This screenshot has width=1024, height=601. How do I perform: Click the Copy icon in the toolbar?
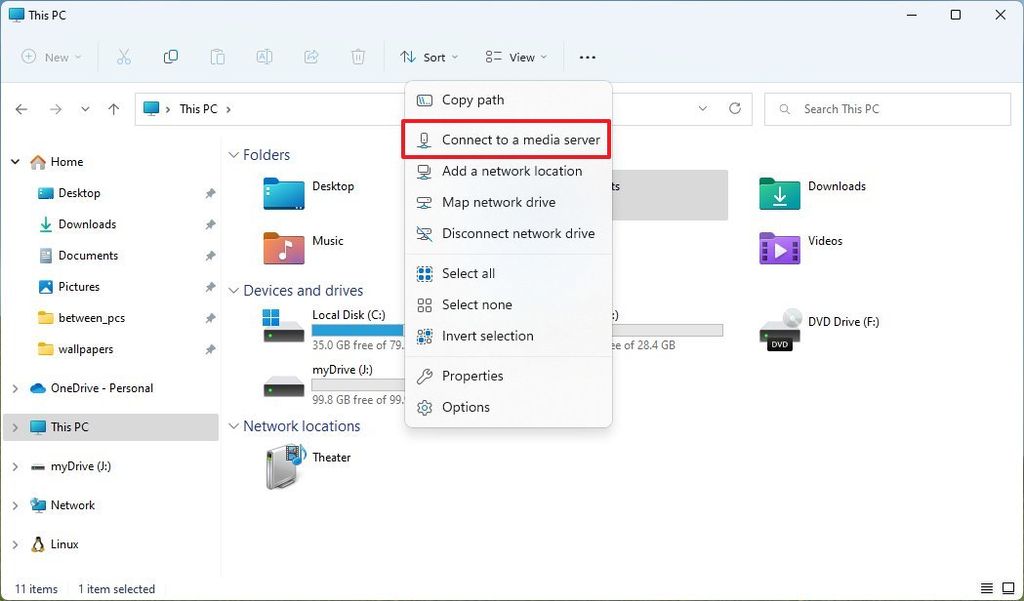pos(171,57)
